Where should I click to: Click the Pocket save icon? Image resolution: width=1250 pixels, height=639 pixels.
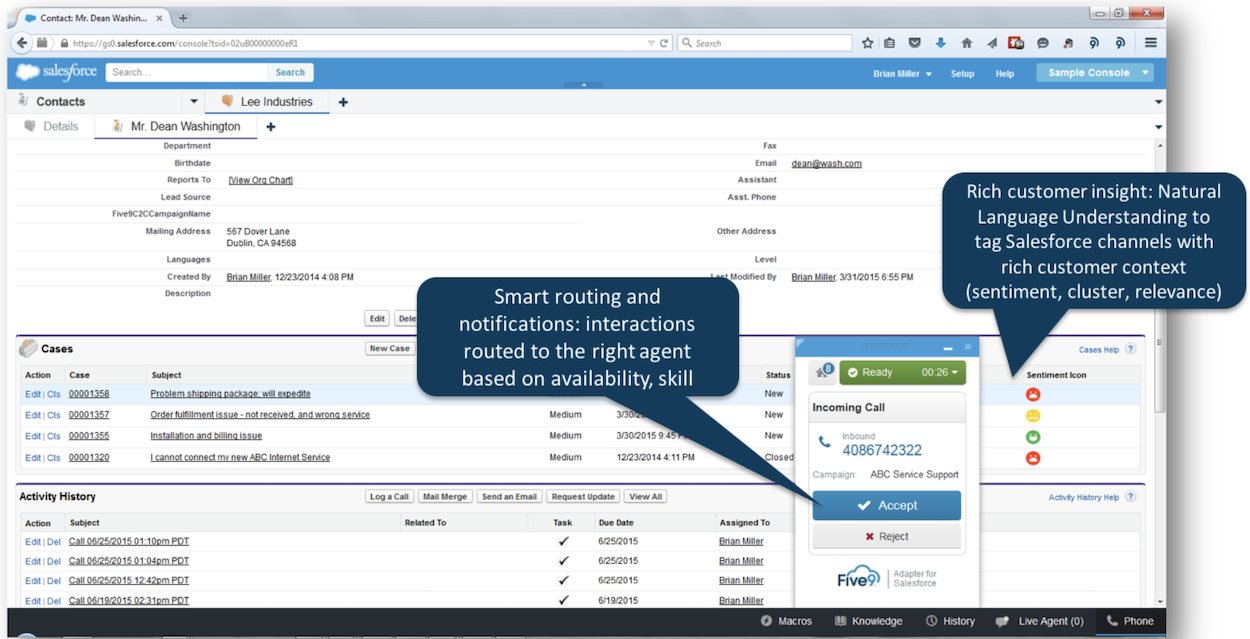pos(915,43)
